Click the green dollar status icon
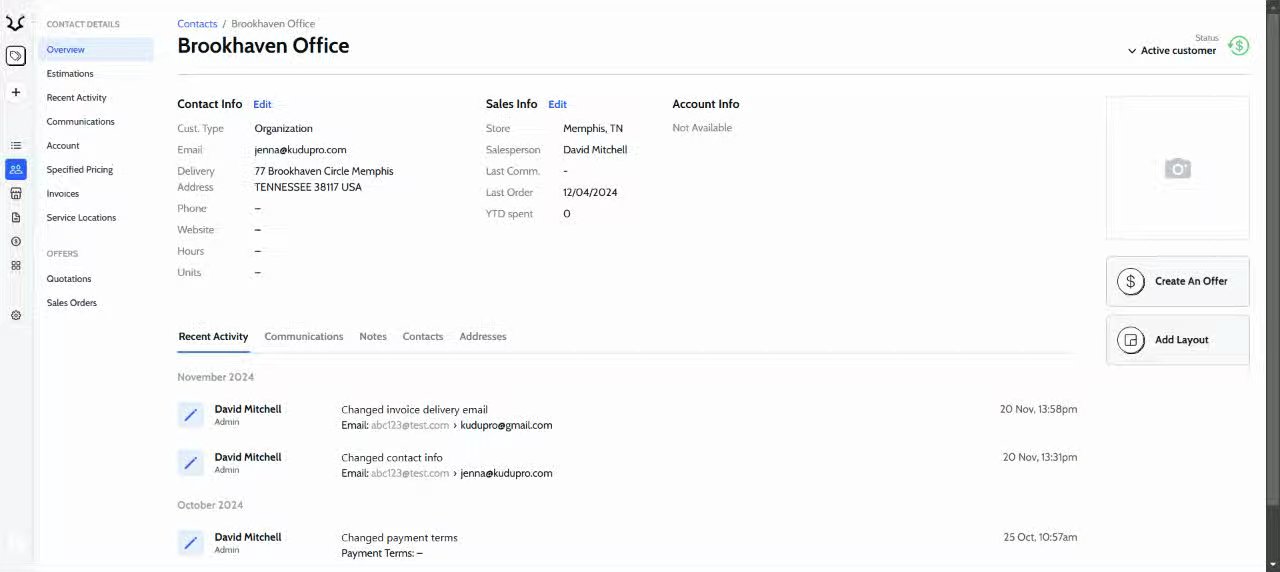The width and height of the screenshot is (1280, 572). tap(1238, 46)
